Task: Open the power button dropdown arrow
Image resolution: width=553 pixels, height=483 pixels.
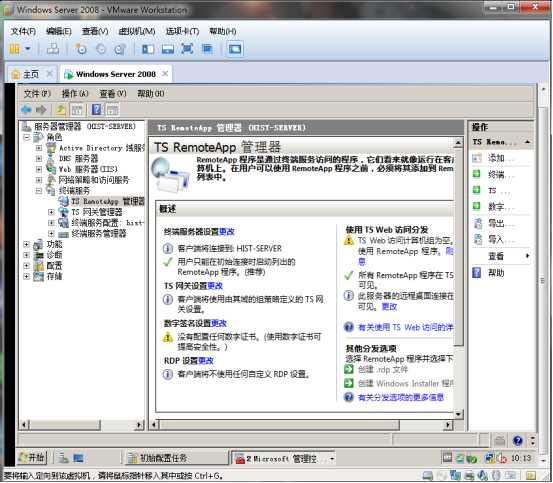Action: pos(28,49)
